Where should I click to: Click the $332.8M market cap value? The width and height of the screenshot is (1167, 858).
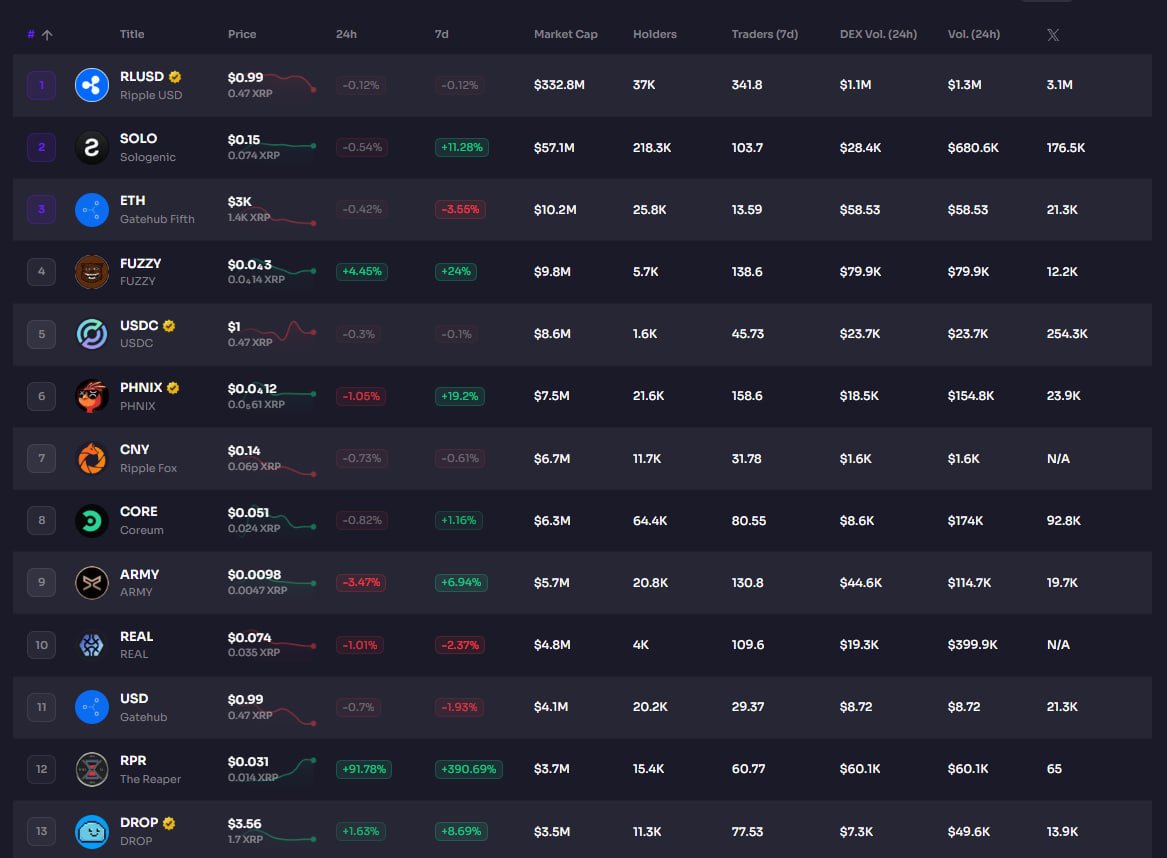pos(559,85)
